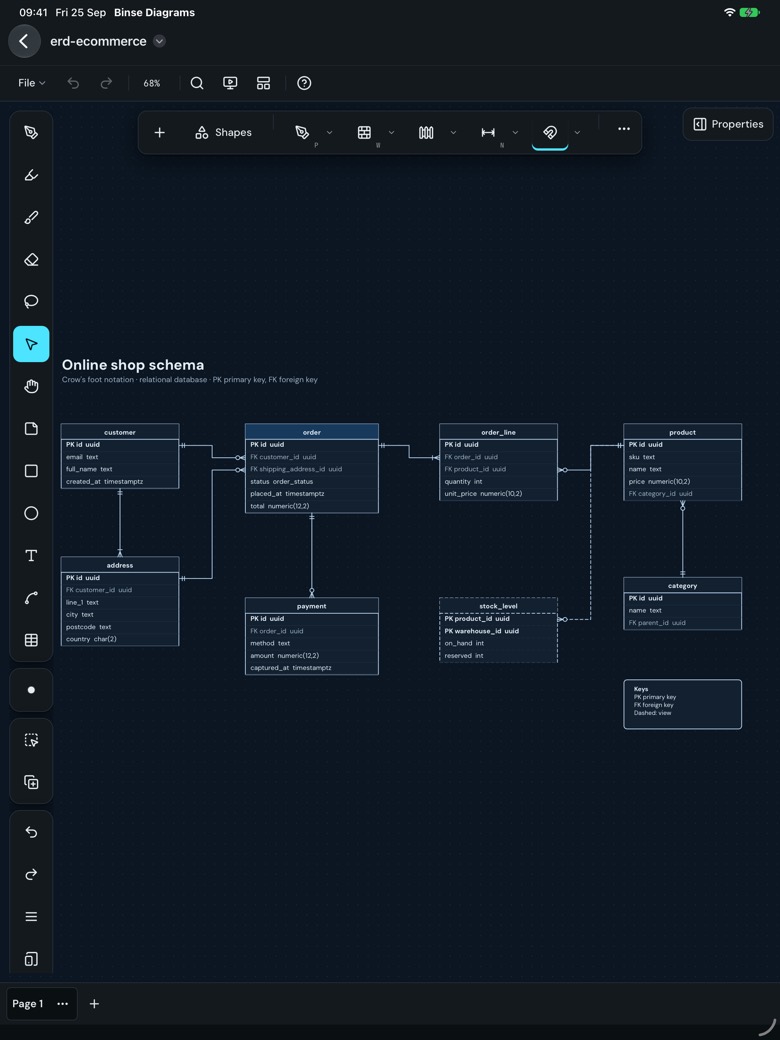Select the dimension measure tool

pyautogui.click(x=488, y=133)
